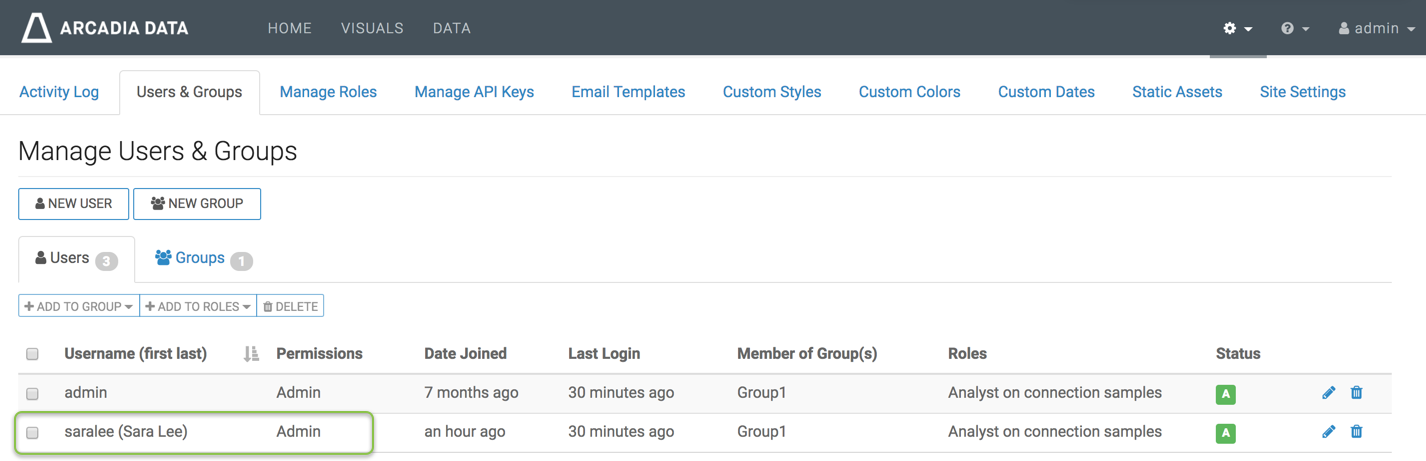Expand the help question-mark menu
The height and width of the screenshot is (461, 1426).
pyautogui.click(x=1294, y=29)
